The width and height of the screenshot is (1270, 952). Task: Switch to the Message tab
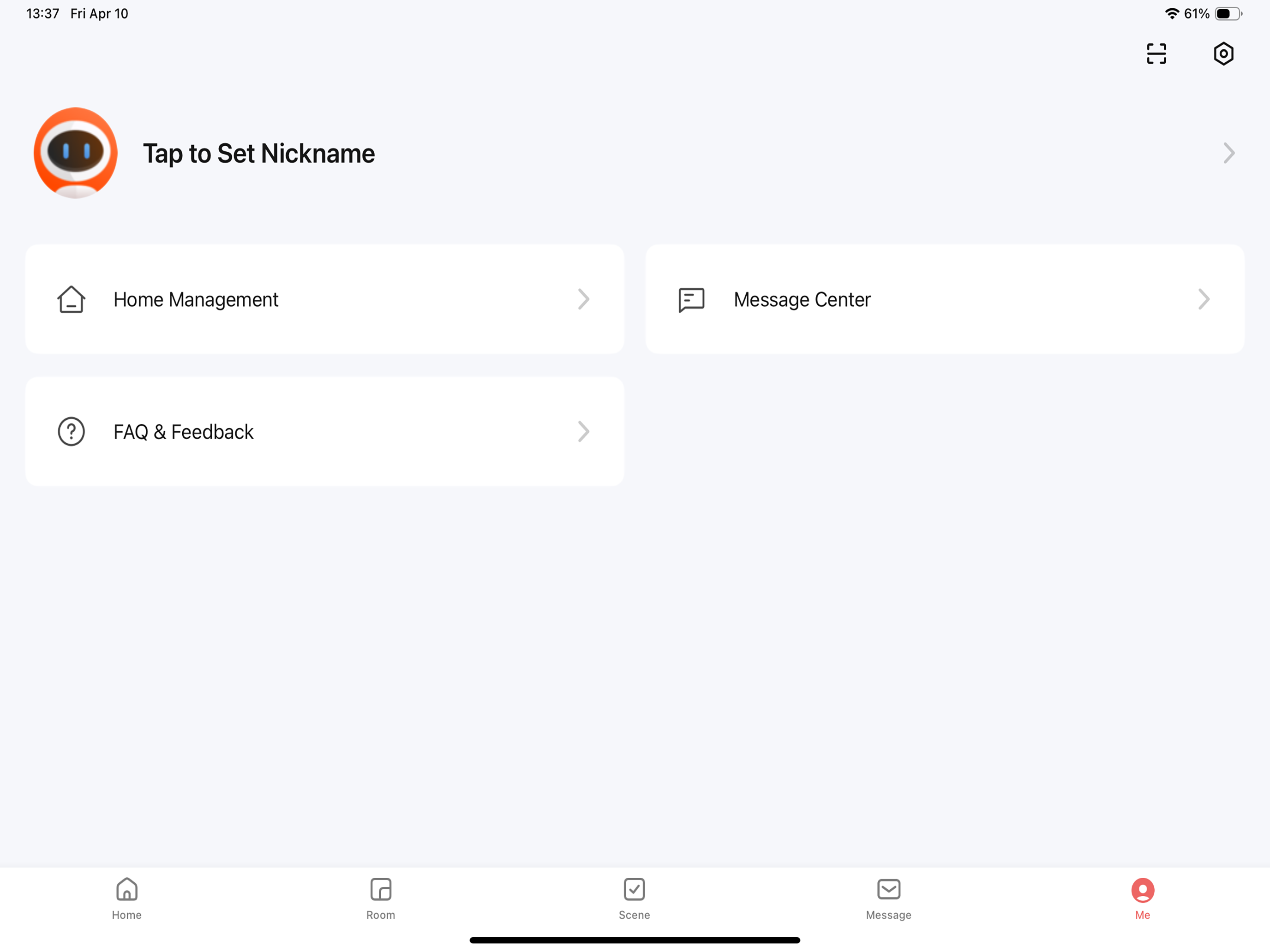point(889,898)
